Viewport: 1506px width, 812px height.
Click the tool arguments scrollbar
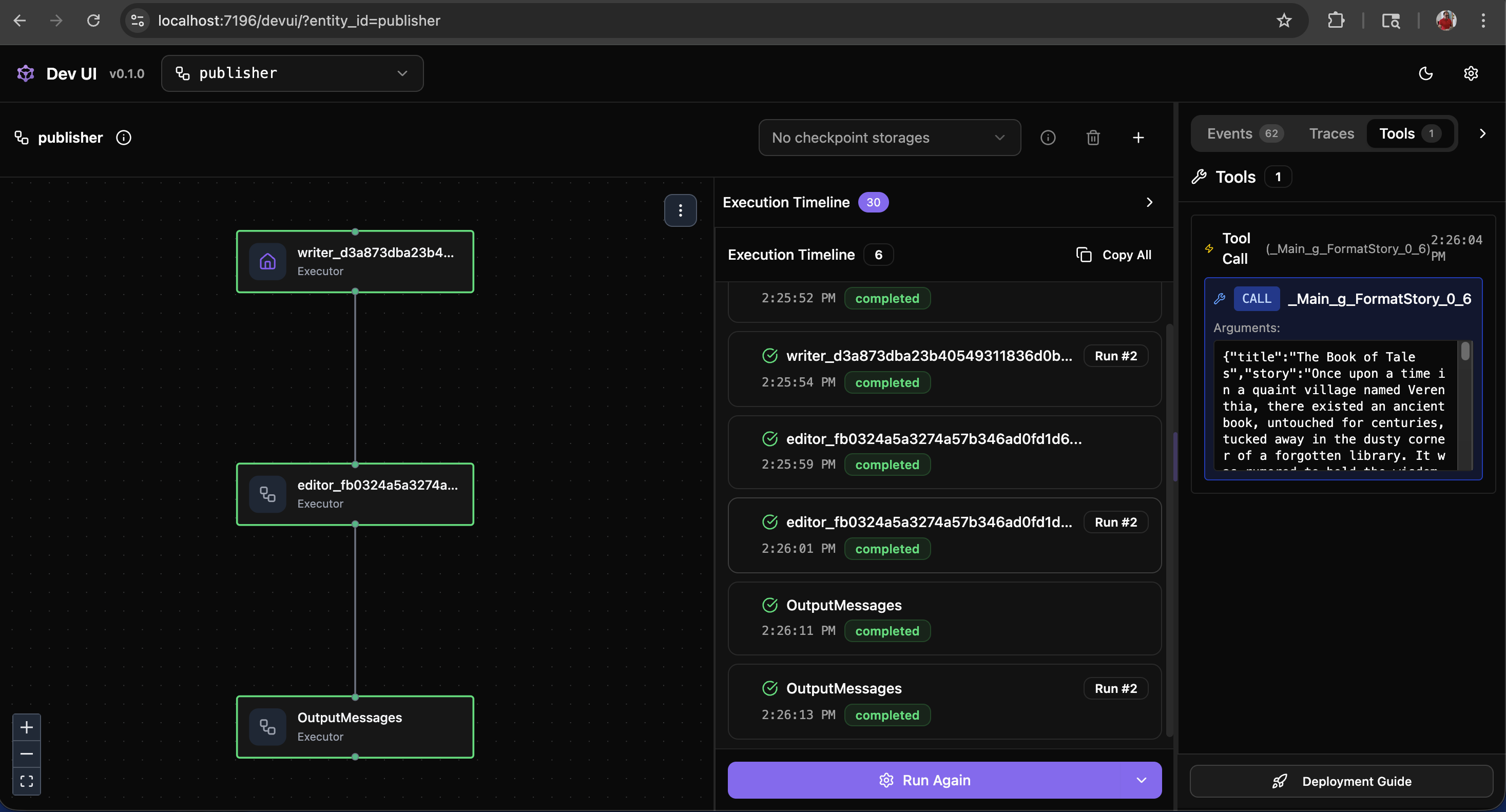[1464, 351]
